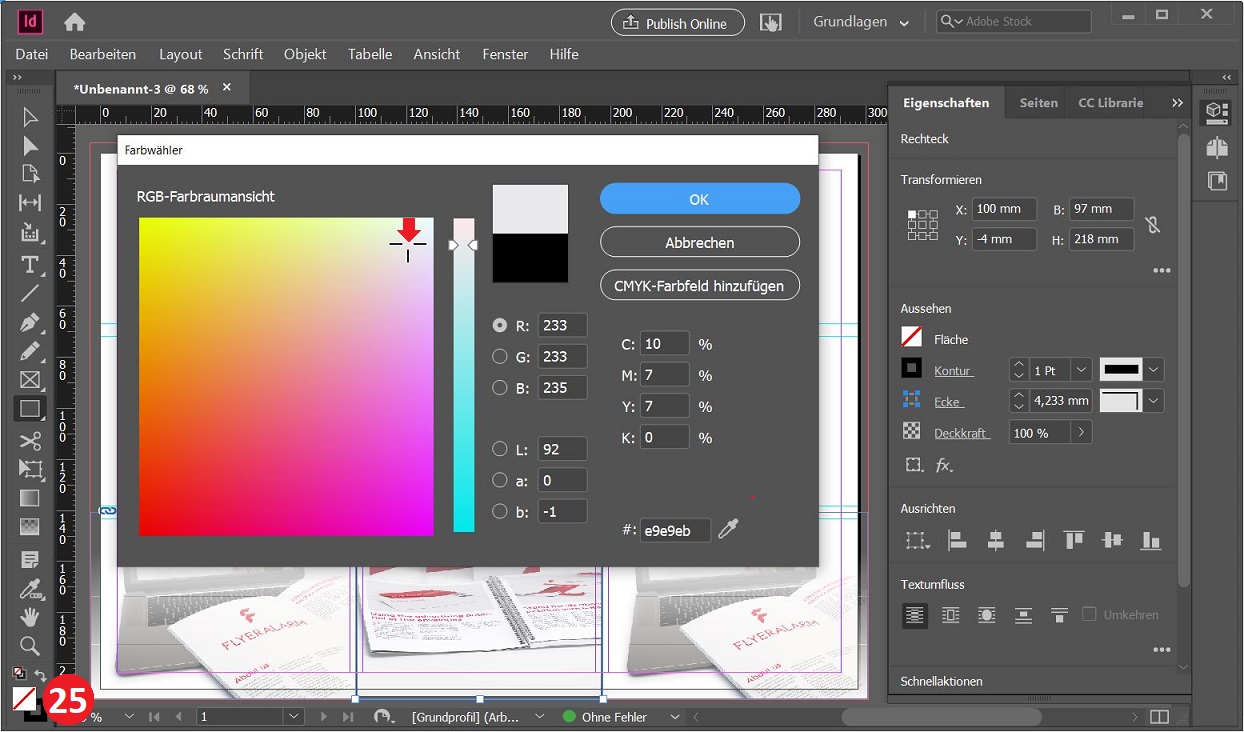Select the L lightness radio button

click(x=500, y=449)
